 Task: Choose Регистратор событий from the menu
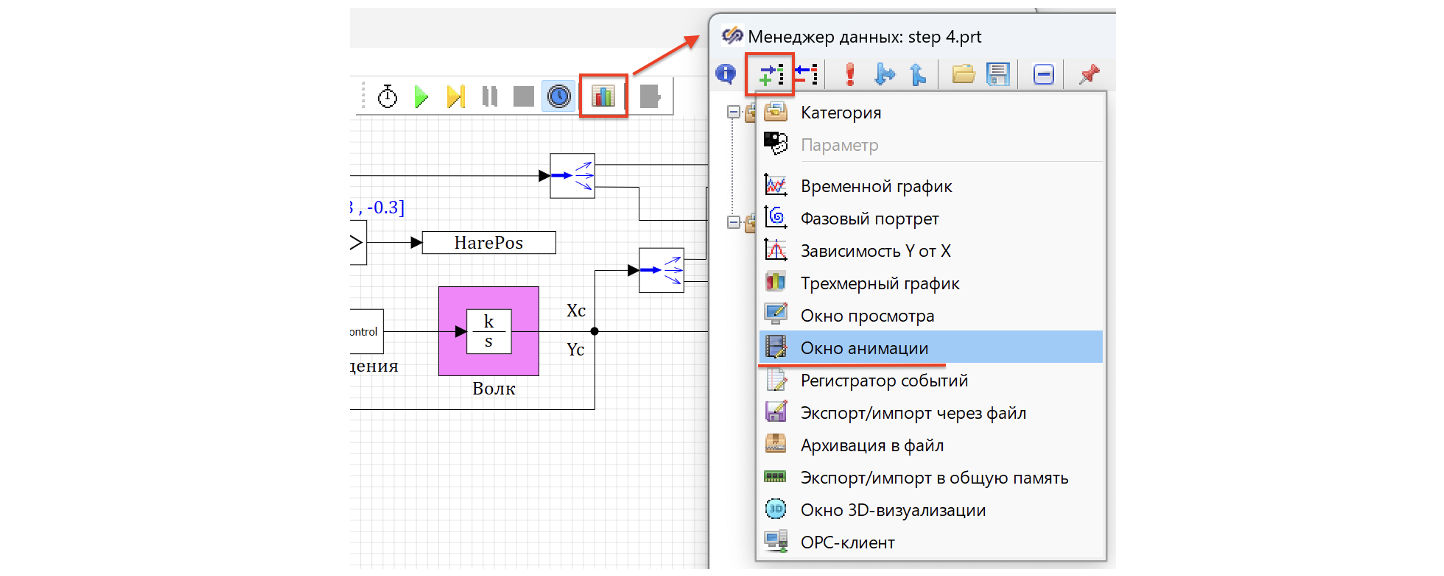click(x=931, y=380)
